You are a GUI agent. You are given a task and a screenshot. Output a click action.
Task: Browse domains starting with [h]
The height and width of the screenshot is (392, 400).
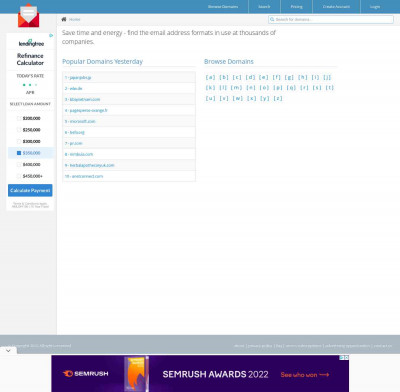click(303, 77)
